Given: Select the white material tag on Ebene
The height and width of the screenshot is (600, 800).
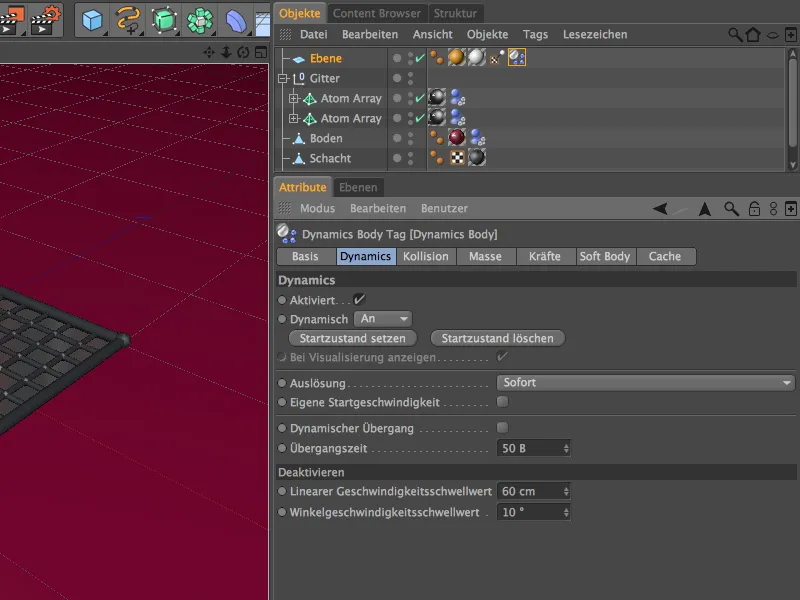Looking at the screenshot, I should click(477, 57).
